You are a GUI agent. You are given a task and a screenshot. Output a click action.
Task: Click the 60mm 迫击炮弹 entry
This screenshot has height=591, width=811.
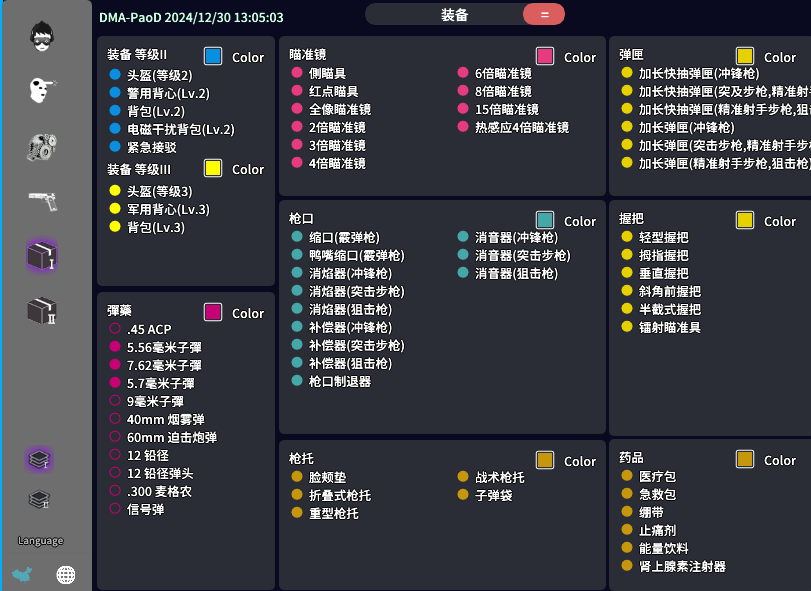click(x=172, y=437)
